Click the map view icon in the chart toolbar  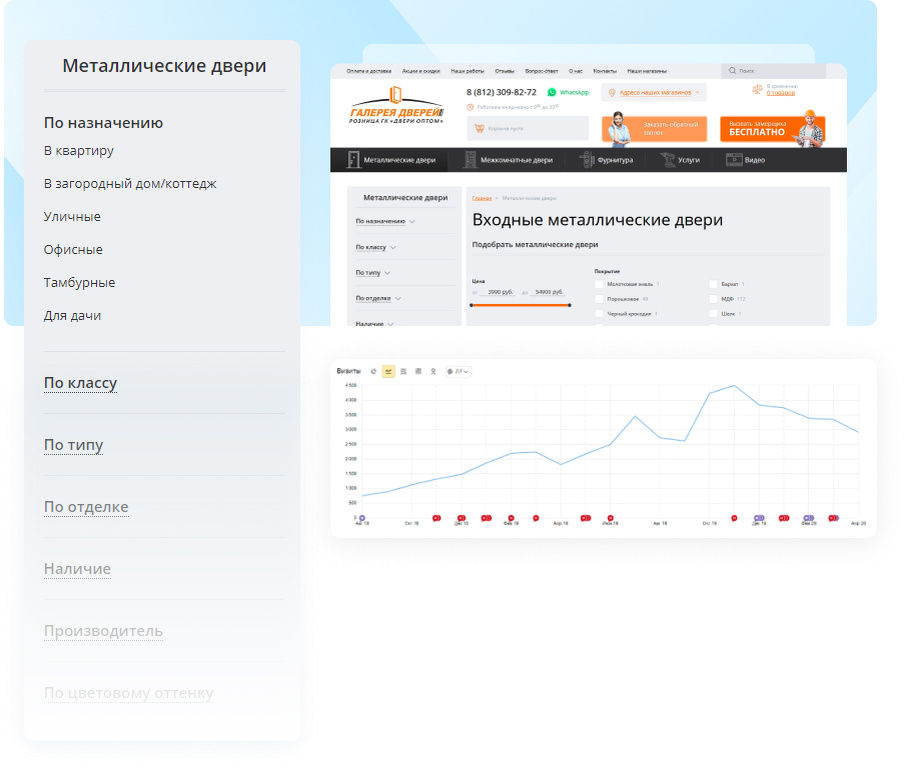433,371
